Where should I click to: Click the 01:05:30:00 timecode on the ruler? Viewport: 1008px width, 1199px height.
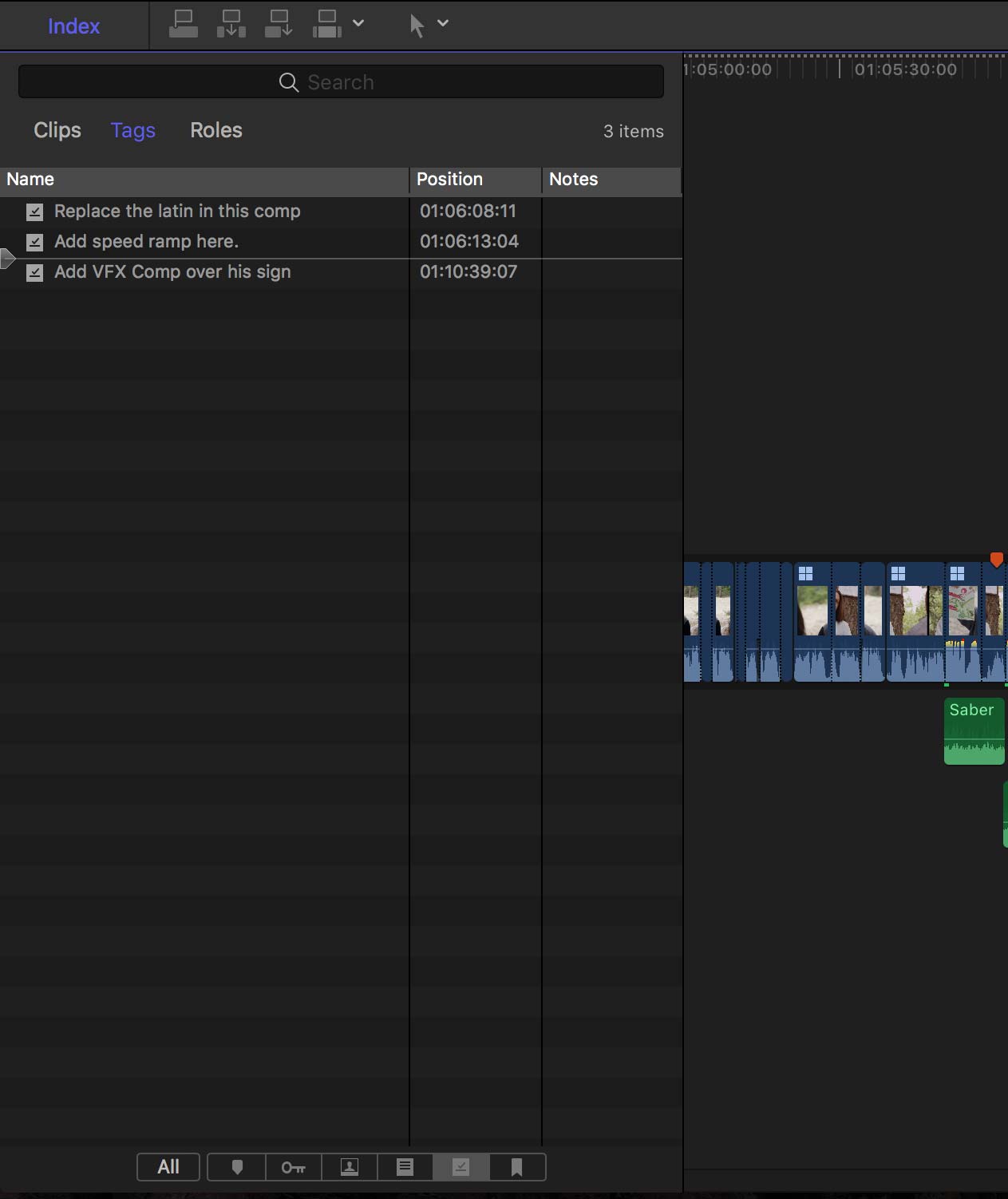tap(906, 69)
